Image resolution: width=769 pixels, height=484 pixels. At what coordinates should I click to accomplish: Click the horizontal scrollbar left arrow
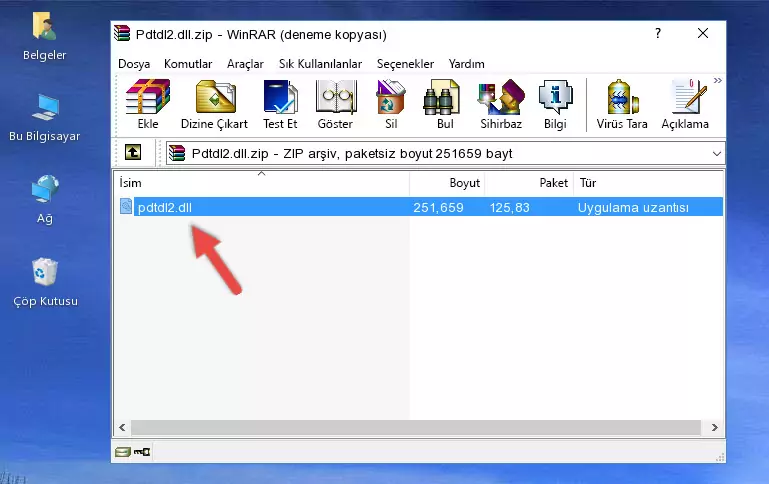pos(123,427)
